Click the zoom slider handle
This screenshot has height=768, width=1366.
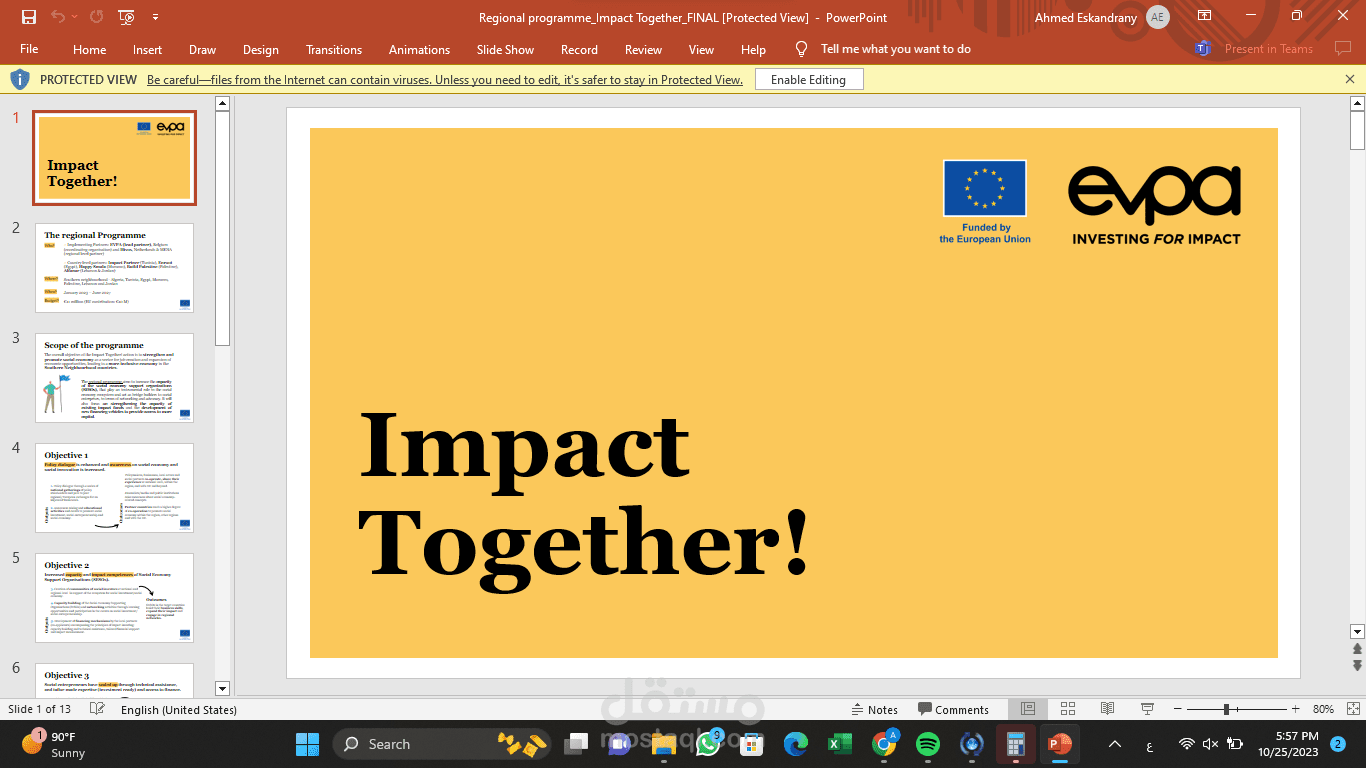coord(1226,709)
